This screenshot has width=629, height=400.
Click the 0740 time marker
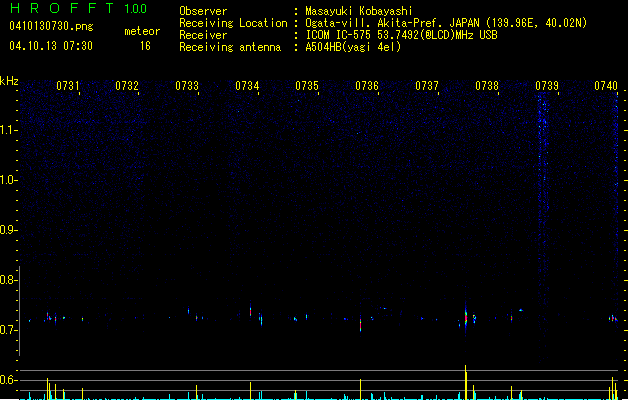(606, 86)
